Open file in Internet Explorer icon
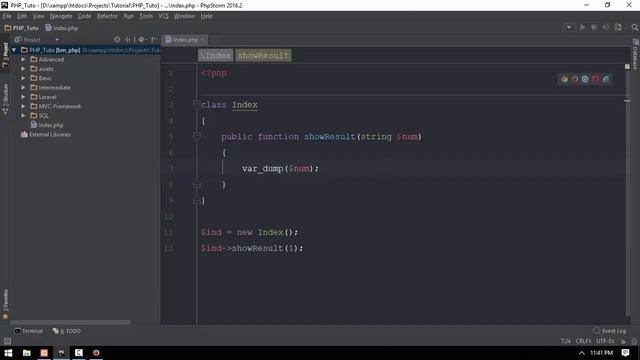 605,79
